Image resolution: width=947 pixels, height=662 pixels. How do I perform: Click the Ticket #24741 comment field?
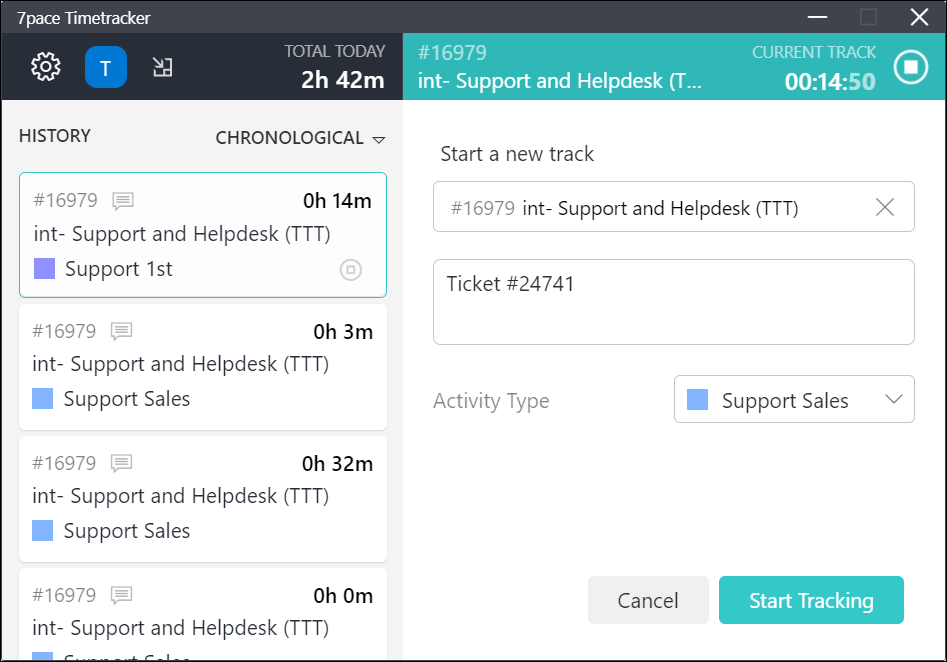673,302
